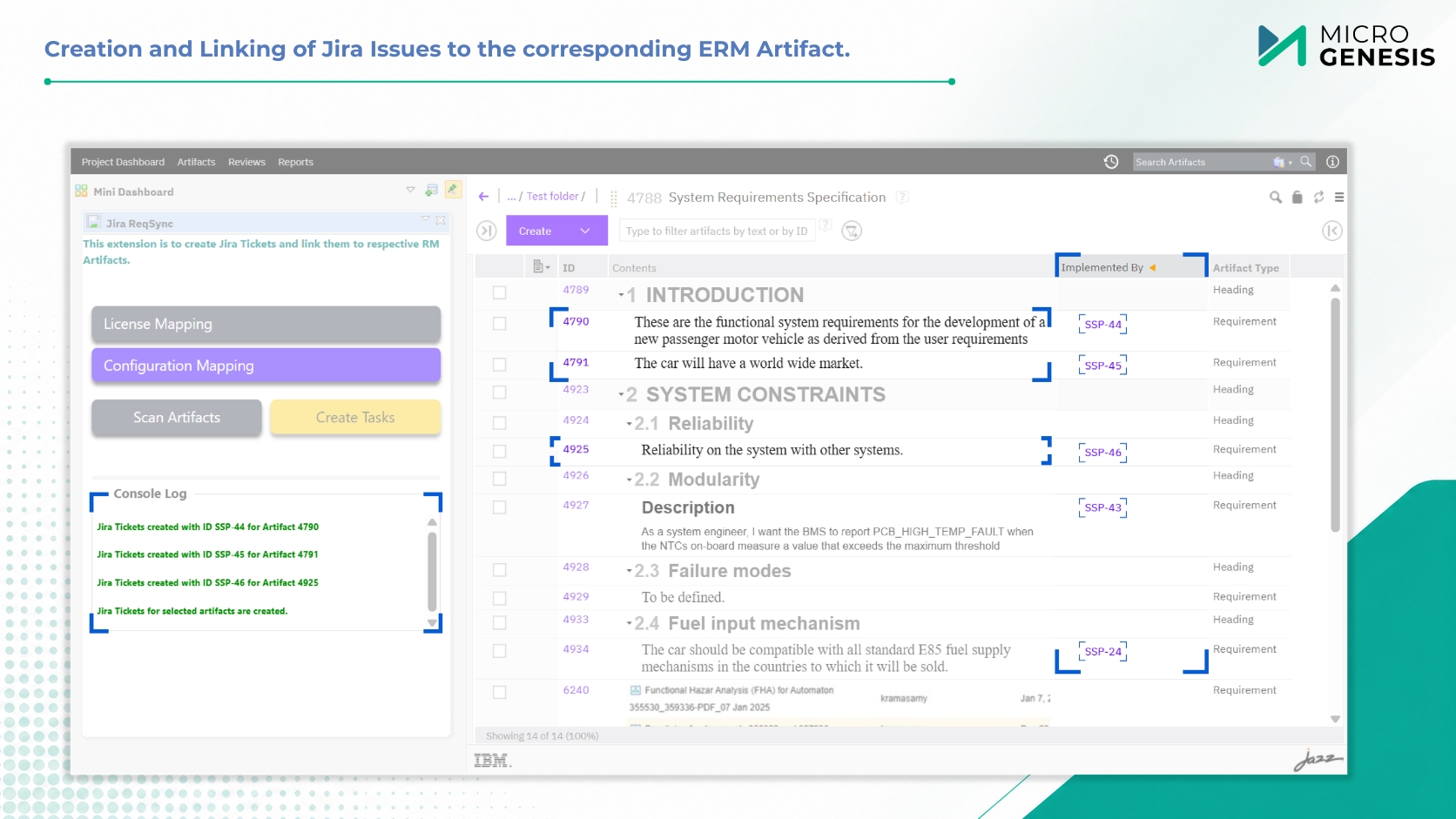The width and height of the screenshot is (1456, 819).
Task: Click the help icon beside System Requirements Specification
Action: 903,198
